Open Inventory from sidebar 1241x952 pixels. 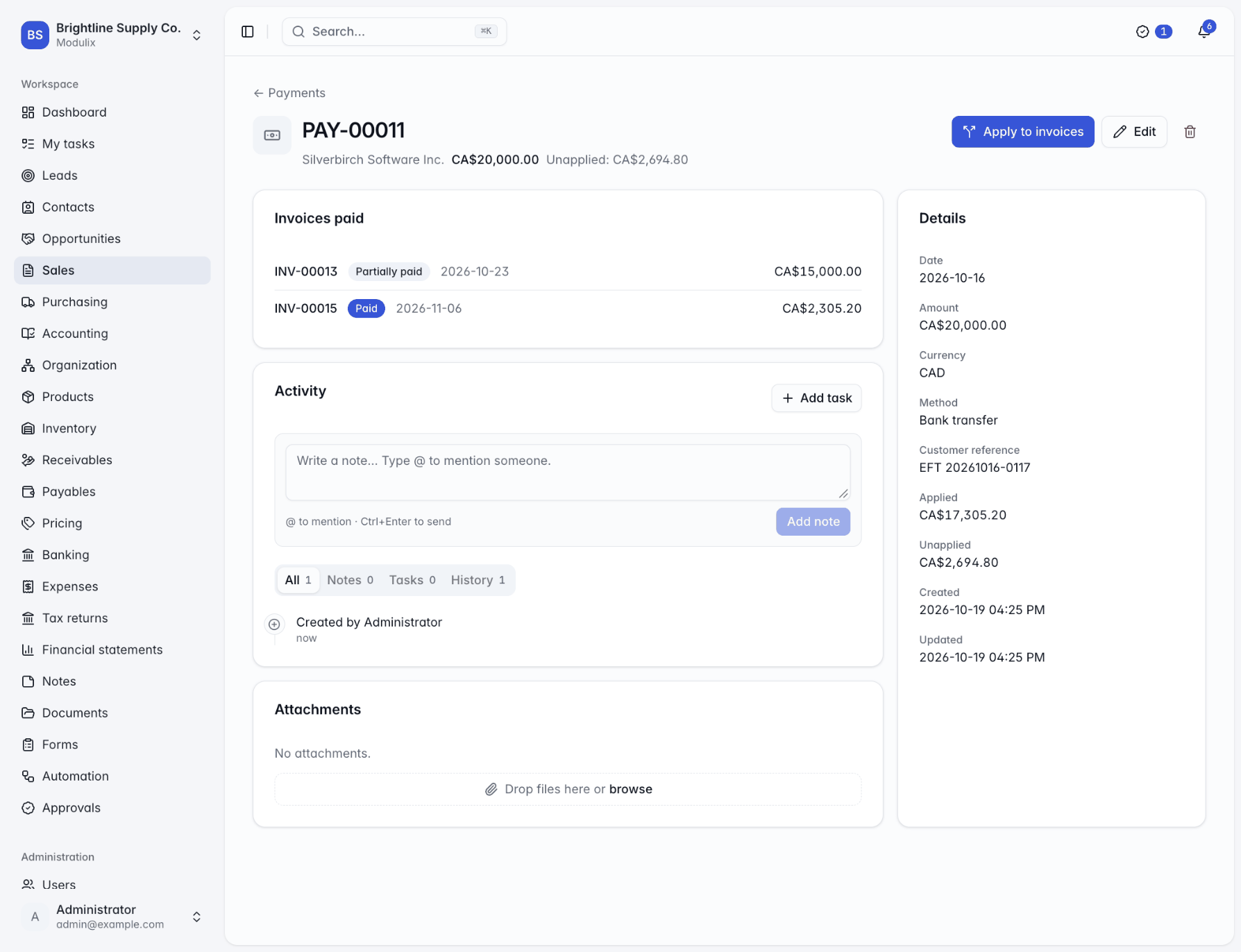pos(112,428)
